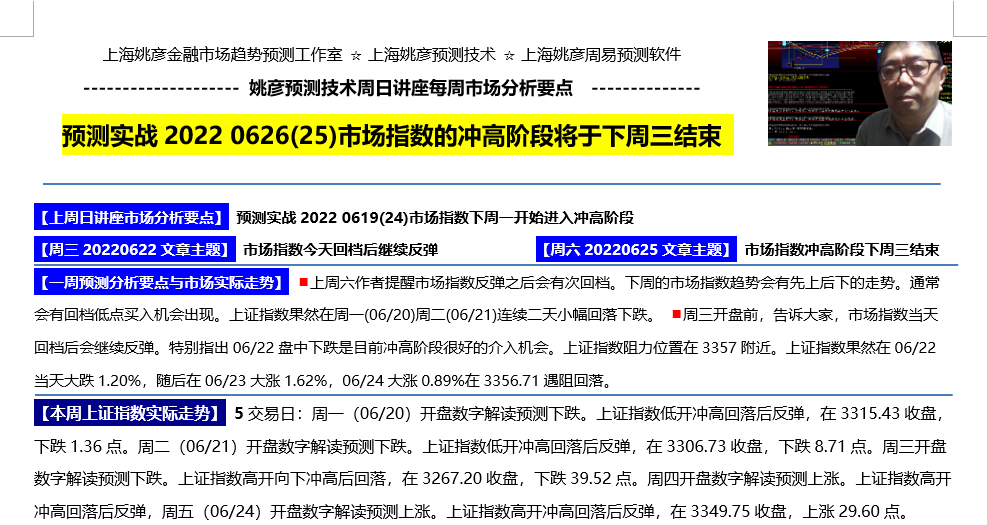The image size is (987, 525).
Task: Click blue label 【周三 20220622 文章主题】
Action: click(135, 250)
